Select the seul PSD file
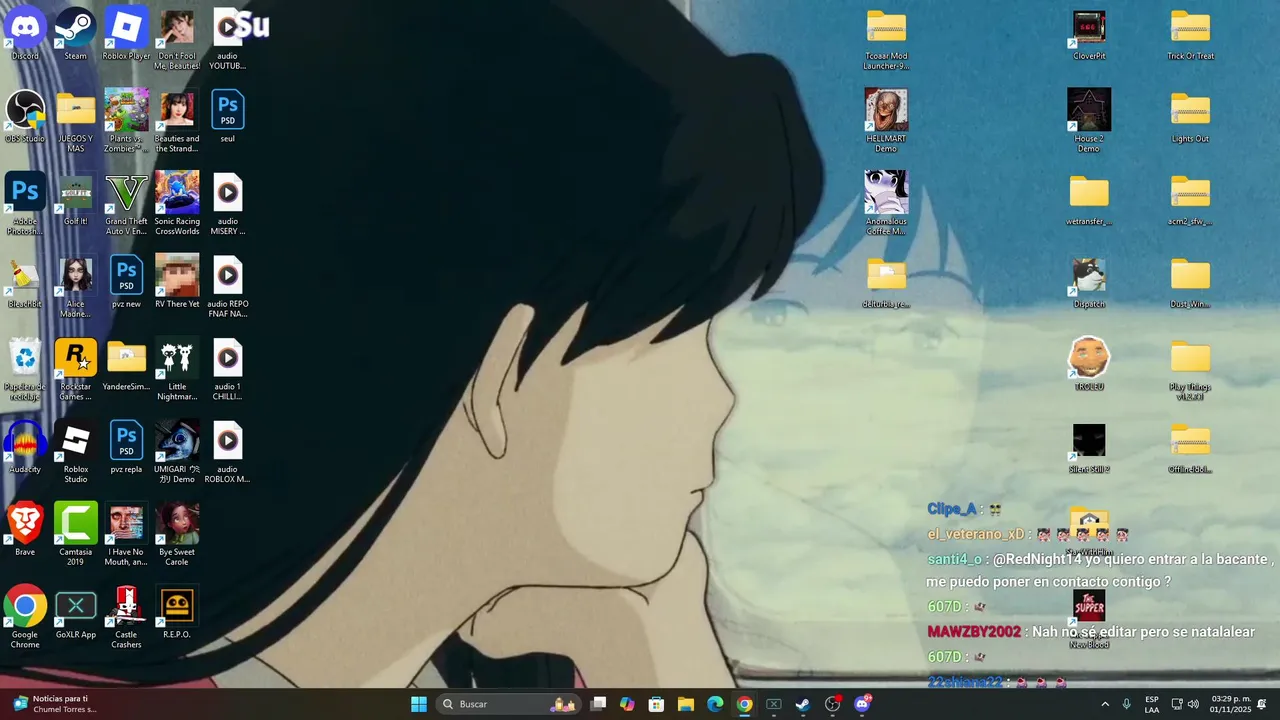 pyautogui.click(x=228, y=117)
